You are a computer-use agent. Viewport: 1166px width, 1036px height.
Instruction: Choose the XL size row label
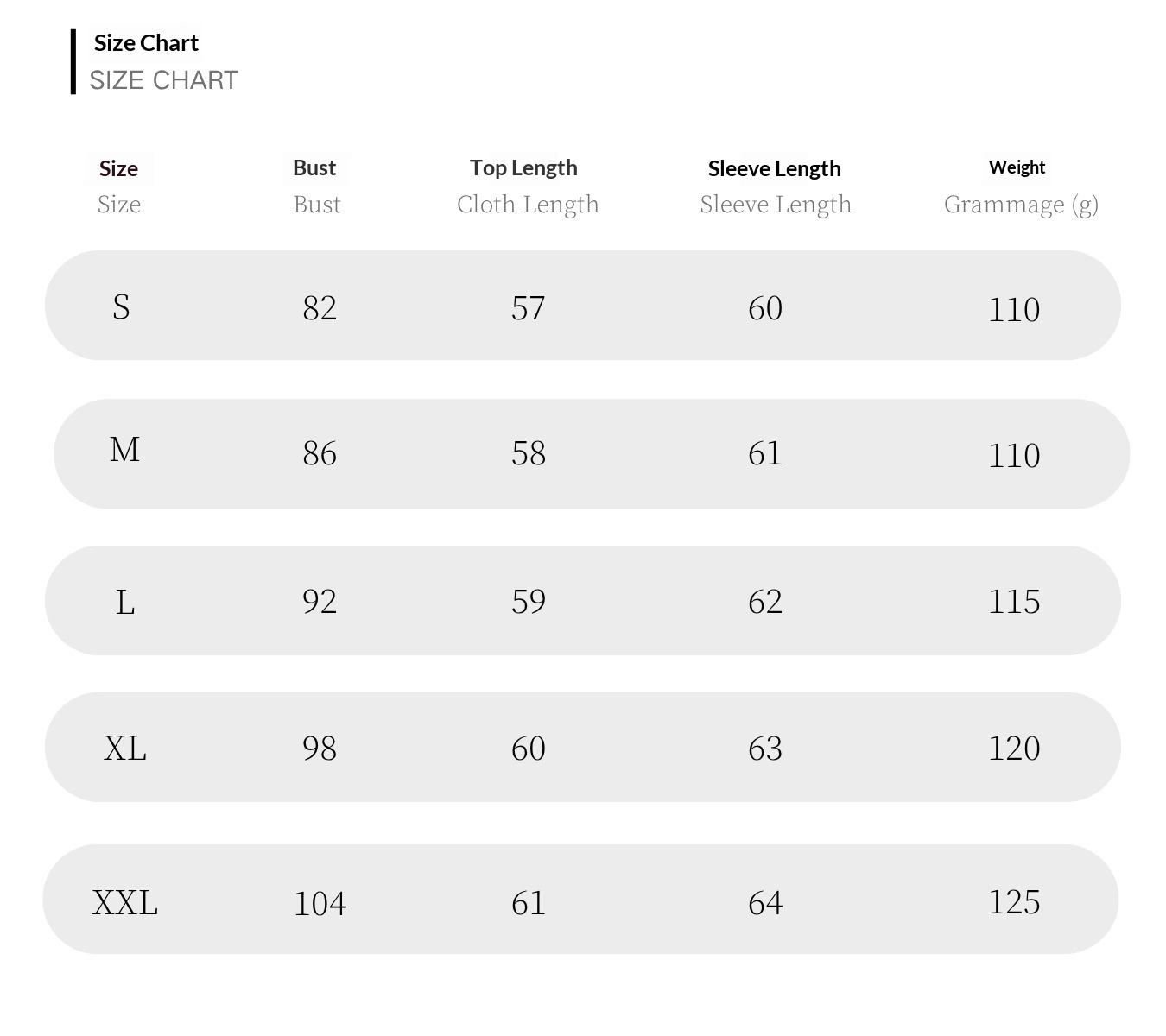pos(125,748)
